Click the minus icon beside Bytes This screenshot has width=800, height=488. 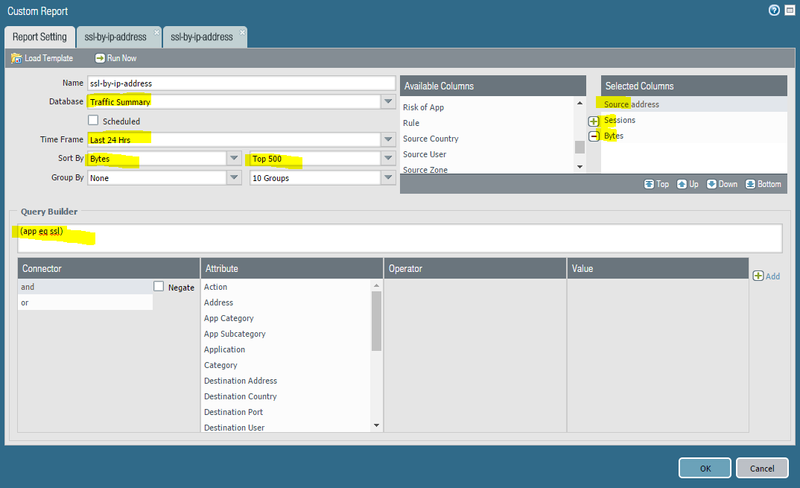(x=594, y=136)
